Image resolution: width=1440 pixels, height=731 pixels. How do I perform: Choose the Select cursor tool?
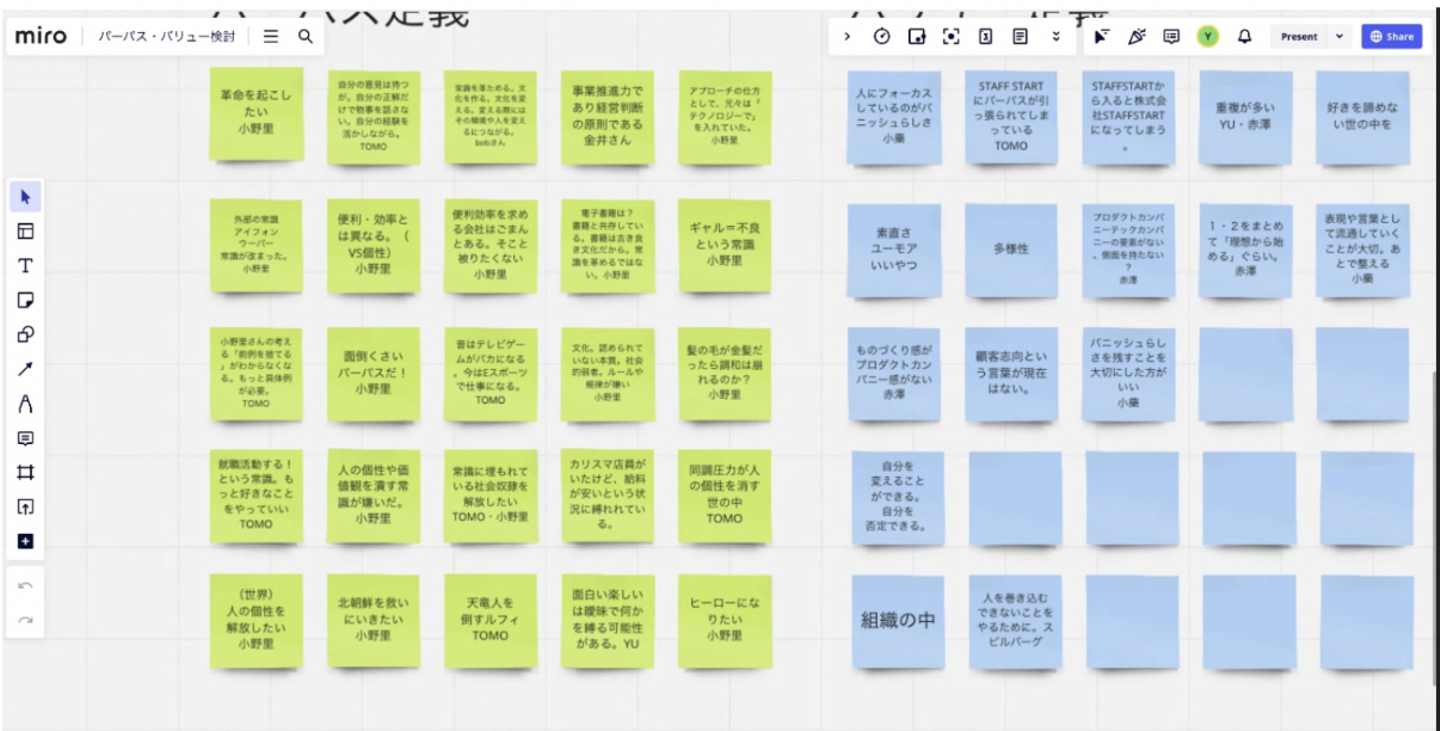pyautogui.click(x=25, y=197)
